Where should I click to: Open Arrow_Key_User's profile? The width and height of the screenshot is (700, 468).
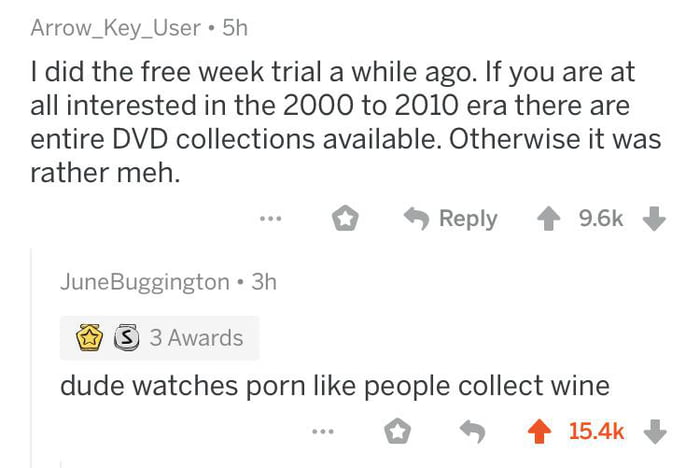click(x=116, y=28)
